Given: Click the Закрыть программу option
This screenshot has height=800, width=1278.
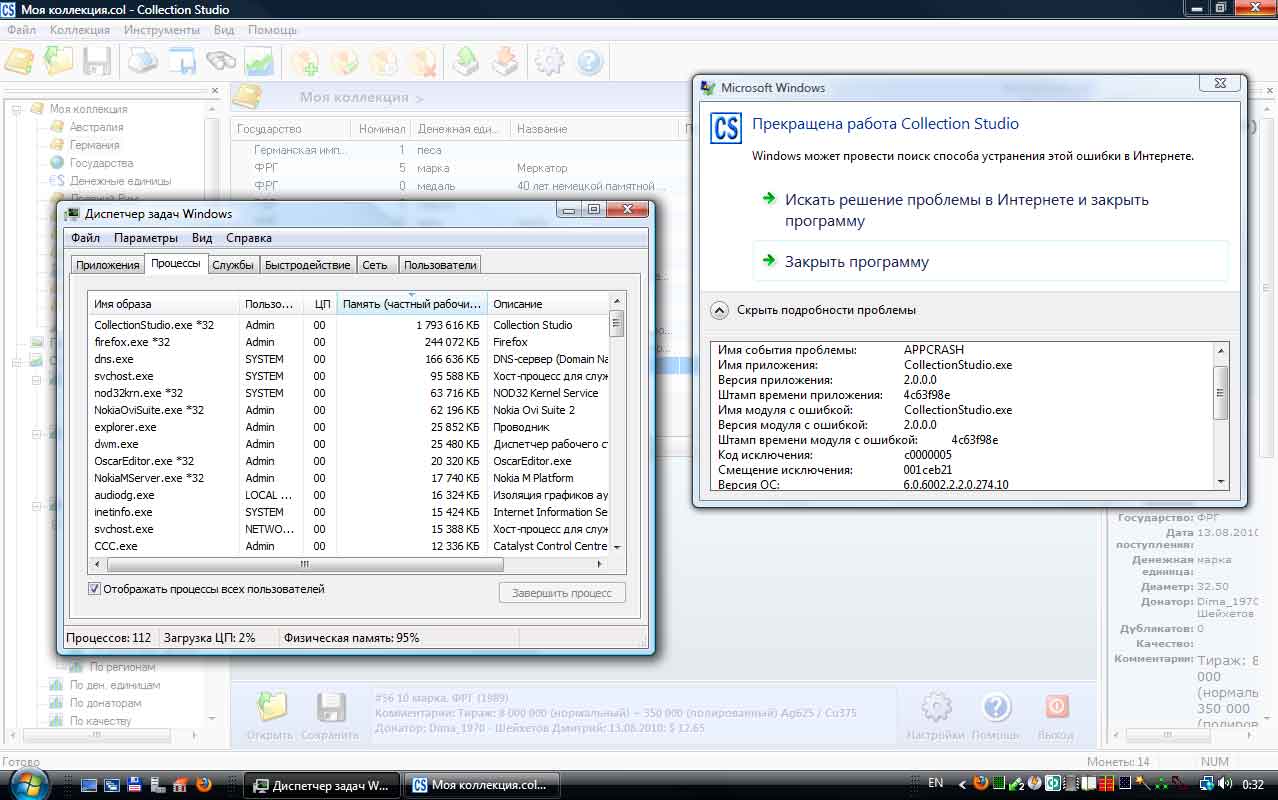Looking at the screenshot, I should click(x=990, y=262).
